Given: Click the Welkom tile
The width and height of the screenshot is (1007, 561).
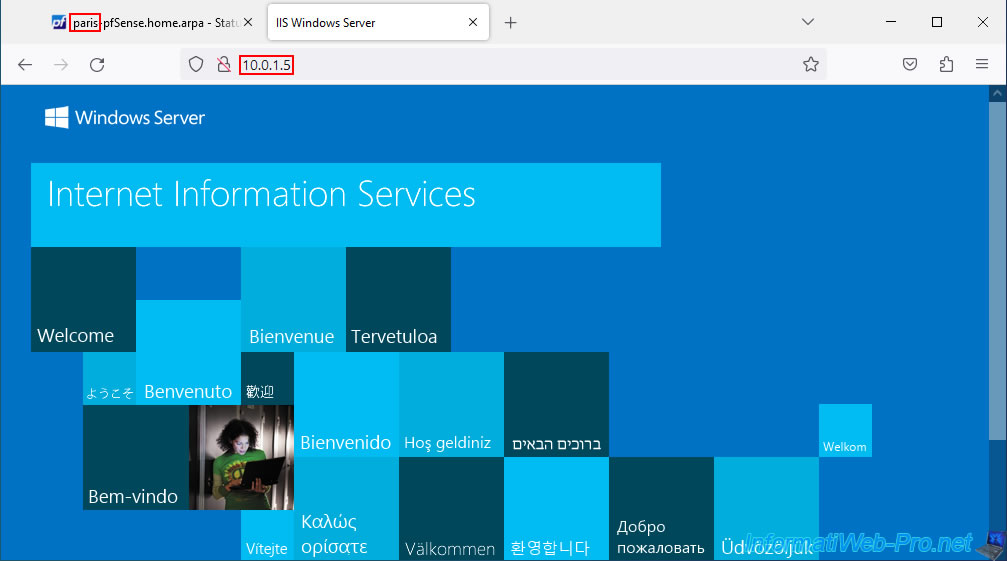Looking at the screenshot, I should tap(845, 431).
